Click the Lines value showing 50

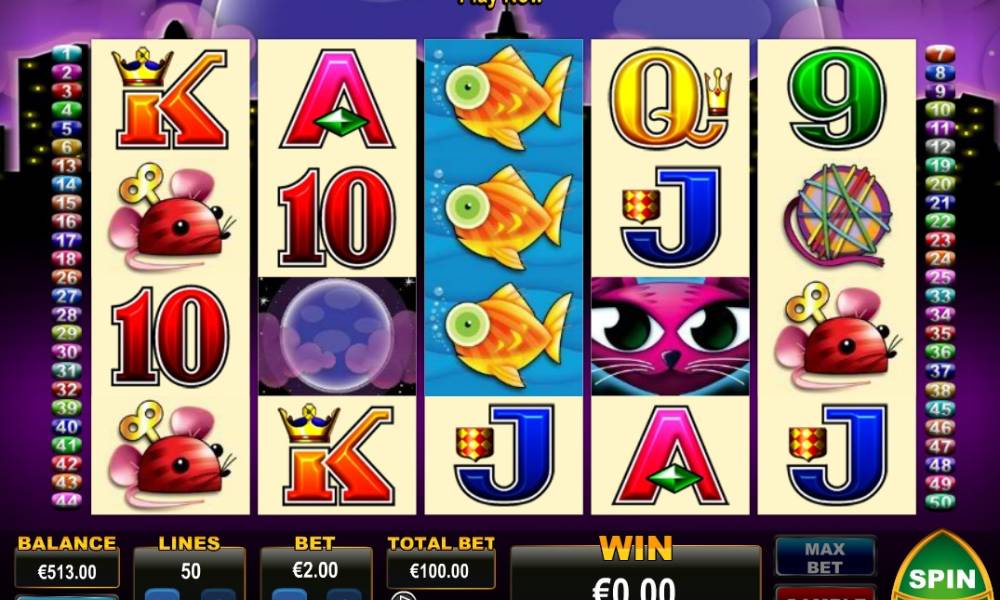click(189, 571)
